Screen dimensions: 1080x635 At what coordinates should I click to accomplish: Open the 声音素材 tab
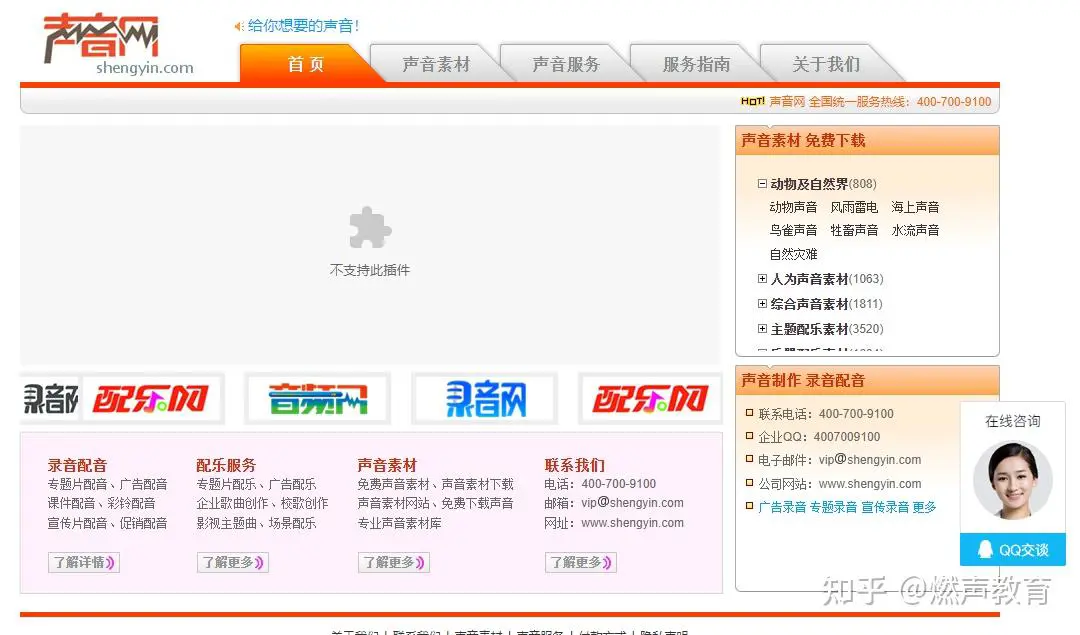click(436, 64)
